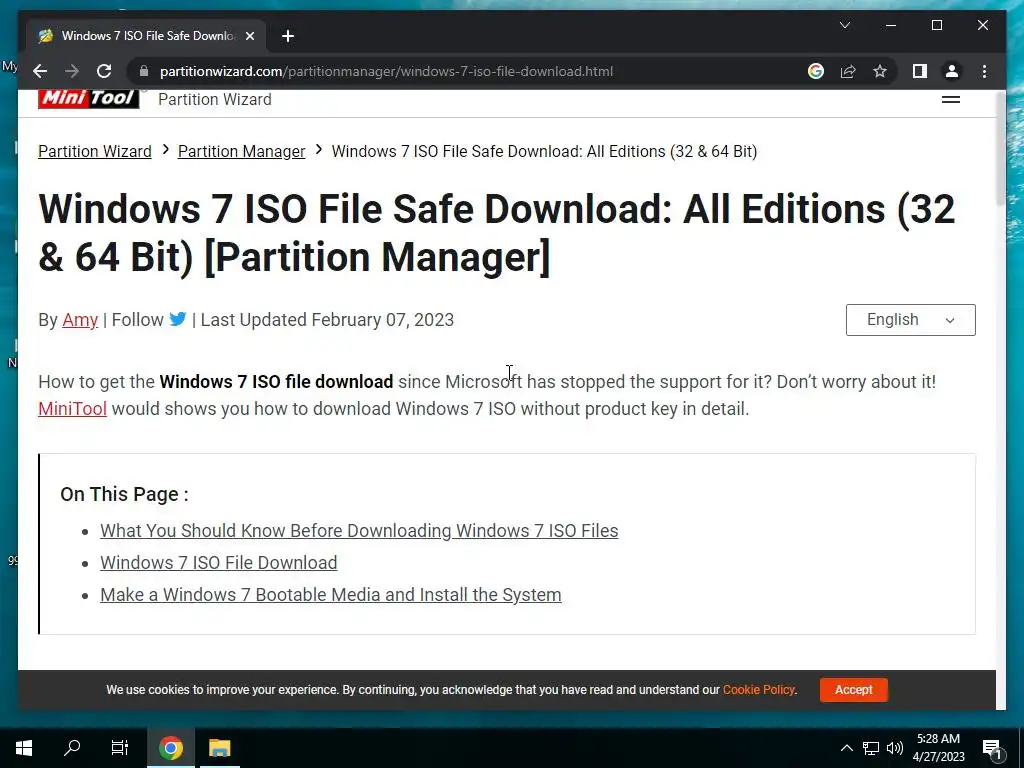Click the address bar URL

point(386,71)
